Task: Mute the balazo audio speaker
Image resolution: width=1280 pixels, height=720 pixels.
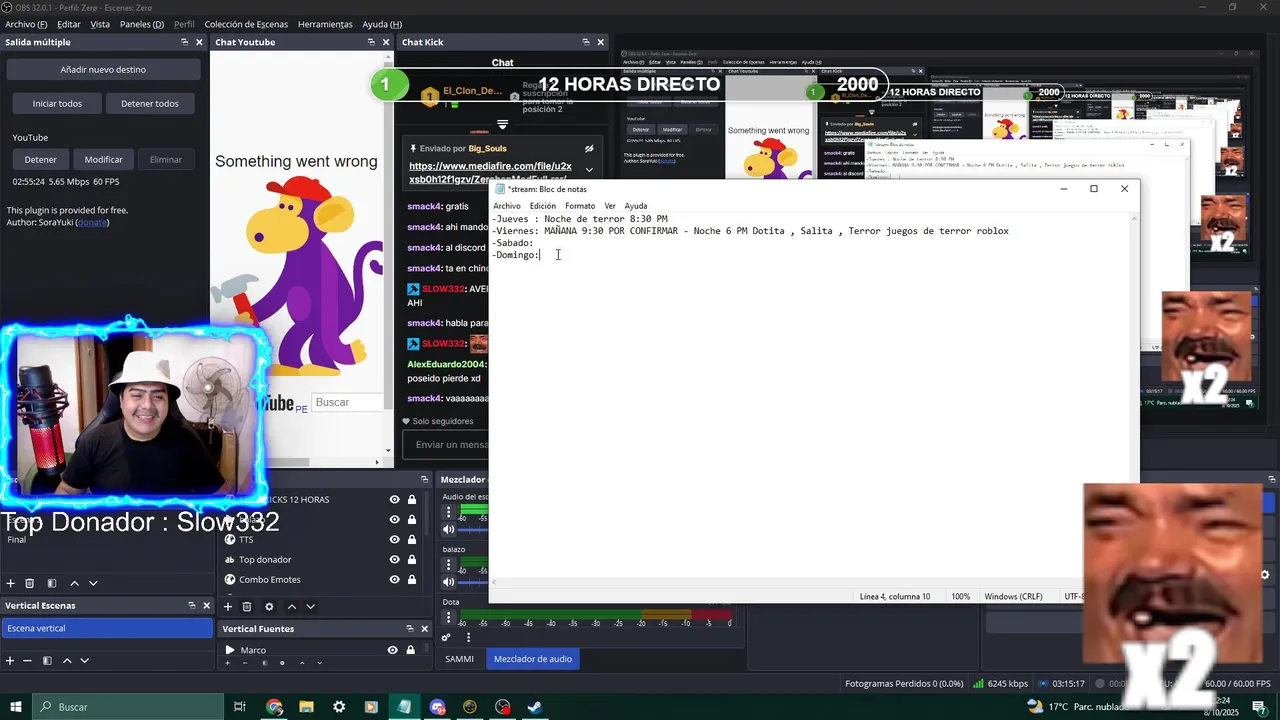Action: pyautogui.click(x=449, y=582)
